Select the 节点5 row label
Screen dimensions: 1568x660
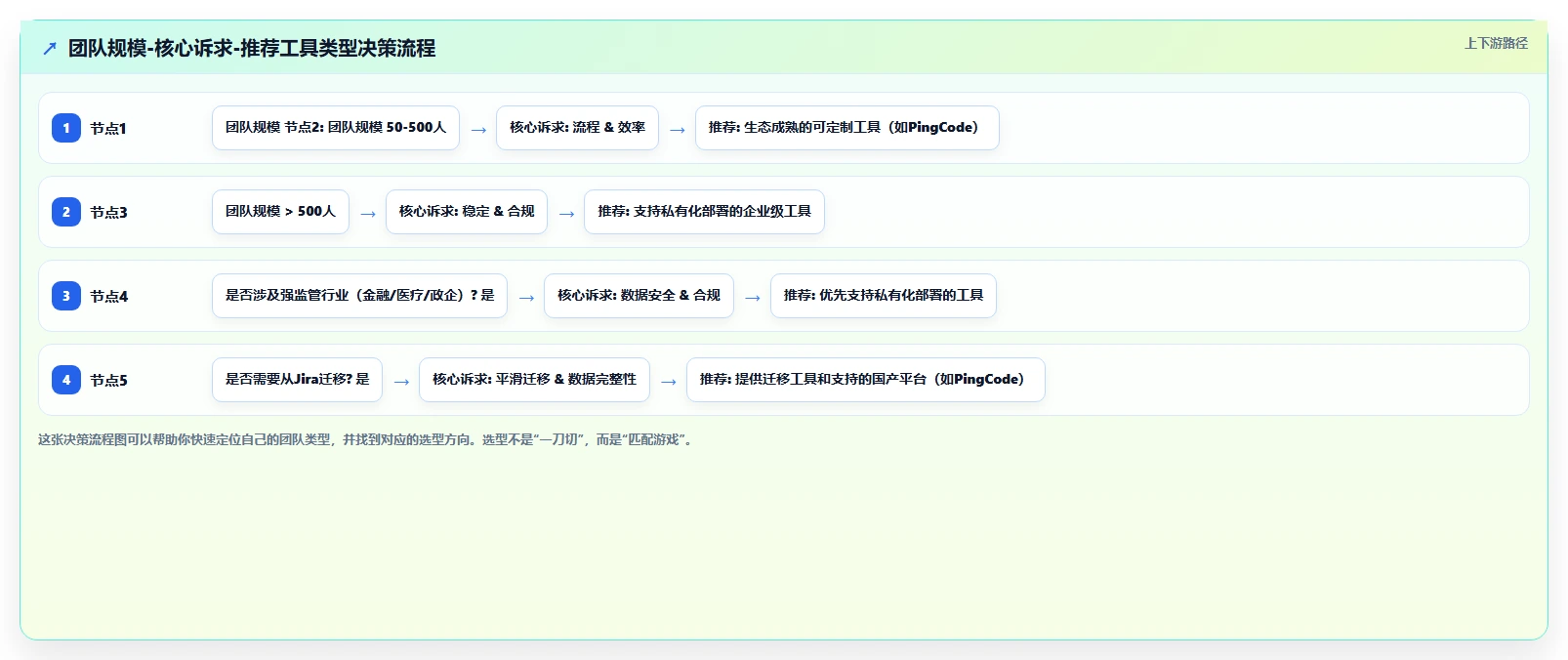pyautogui.click(x=108, y=380)
